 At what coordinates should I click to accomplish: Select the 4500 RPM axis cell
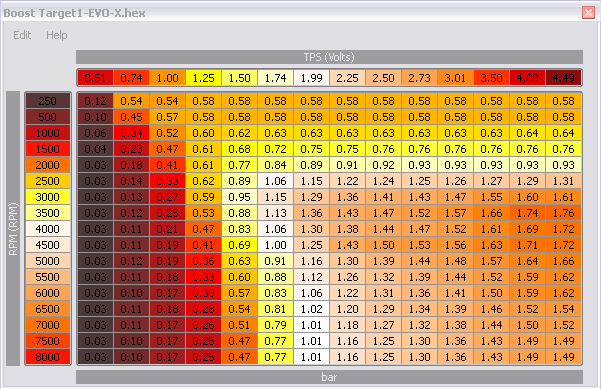pyautogui.click(x=48, y=245)
